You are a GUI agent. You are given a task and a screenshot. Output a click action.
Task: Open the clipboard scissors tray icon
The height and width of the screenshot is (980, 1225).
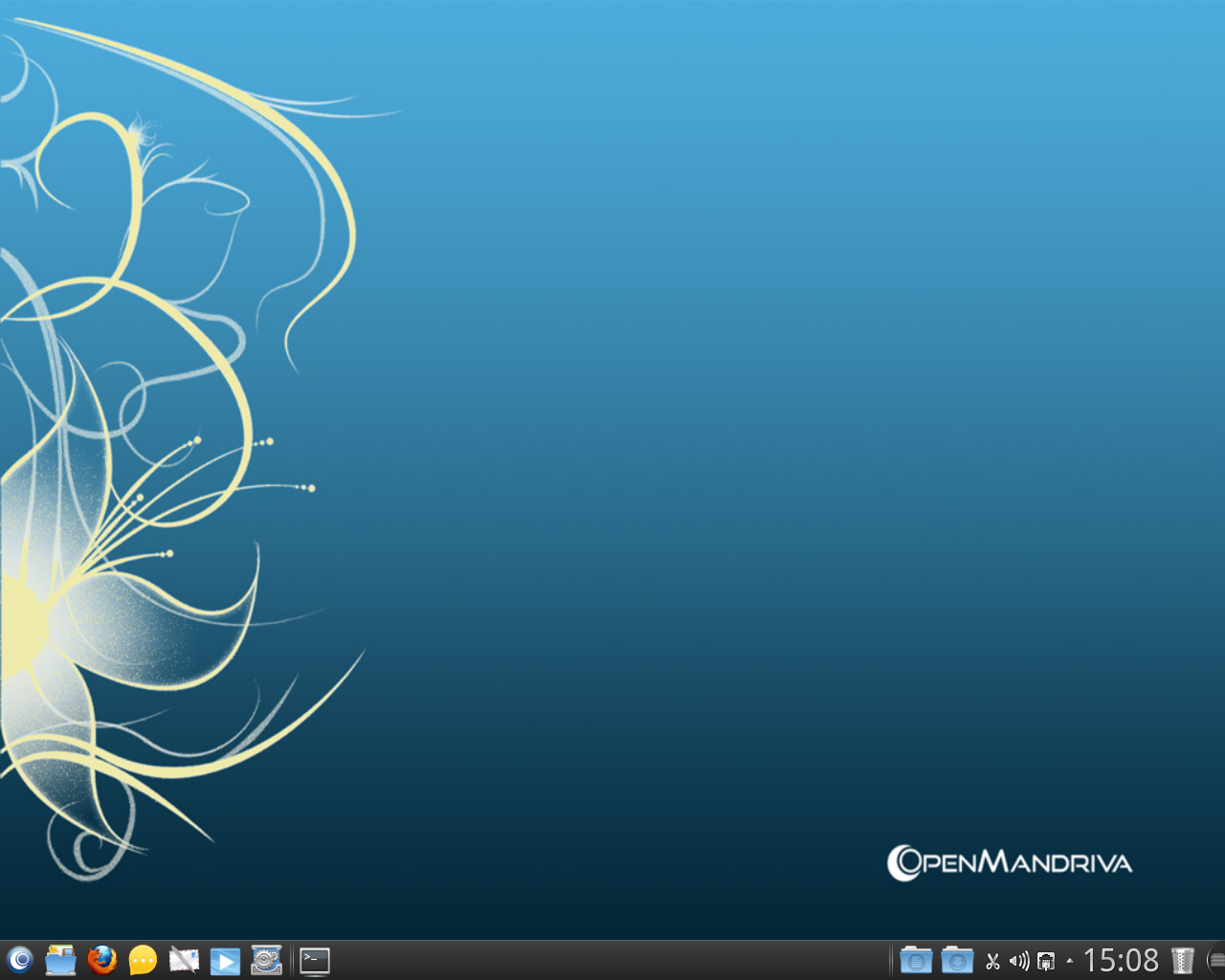(992, 961)
